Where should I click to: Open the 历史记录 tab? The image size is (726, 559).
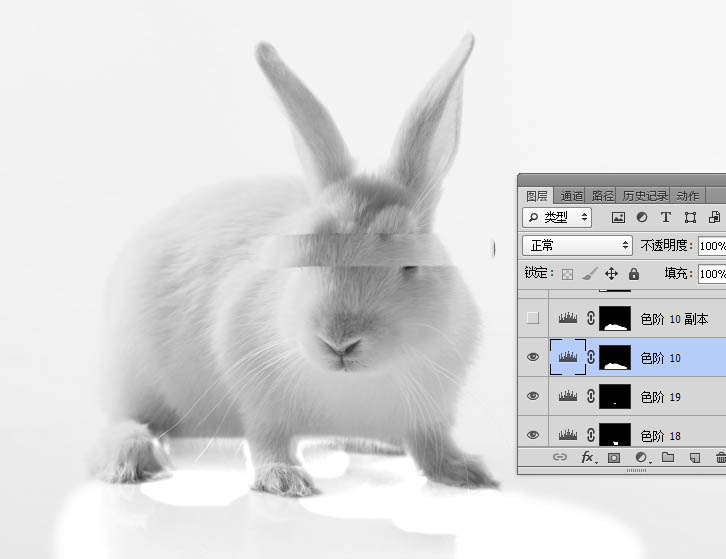coord(645,196)
